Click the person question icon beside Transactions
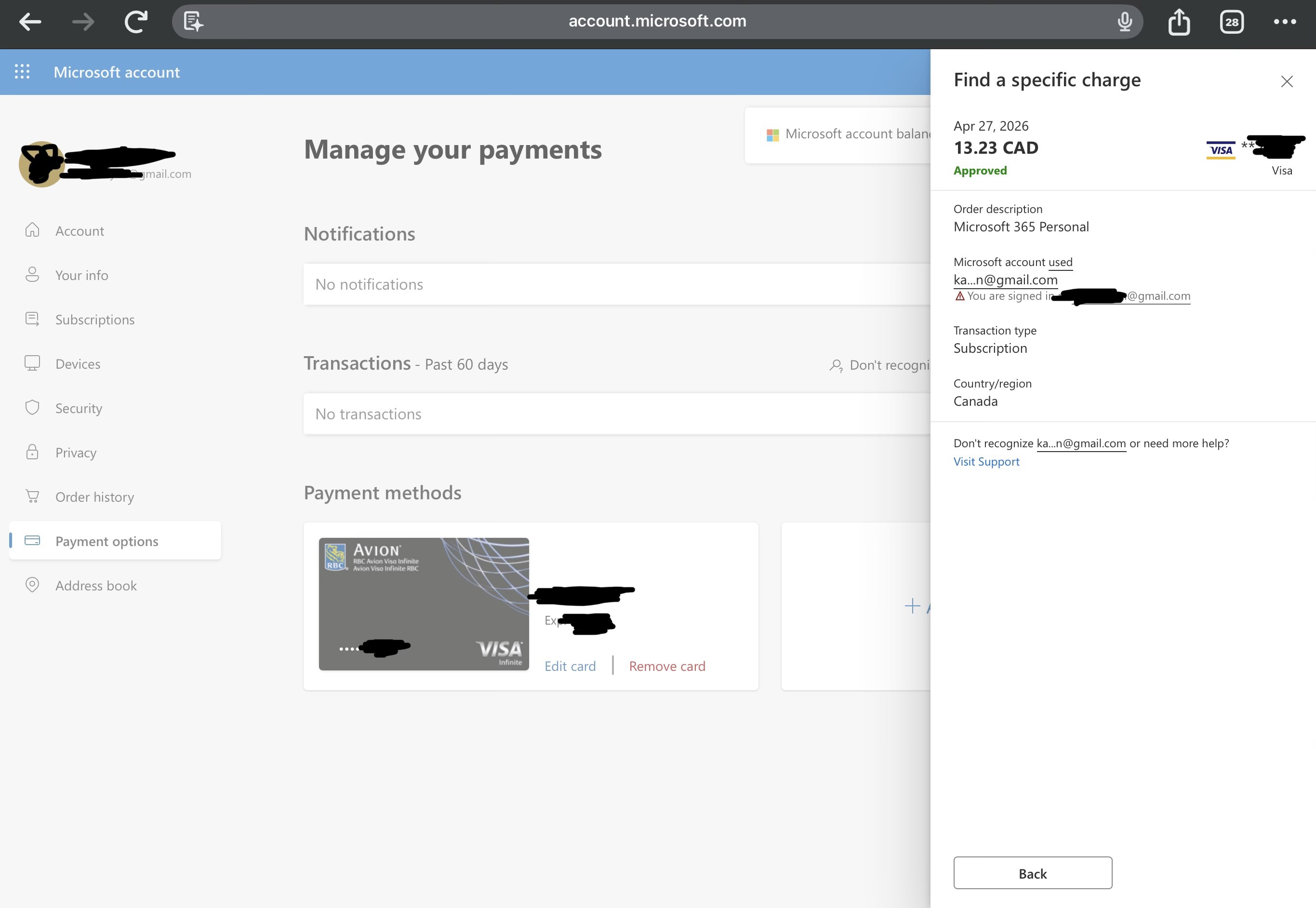The height and width of the screenshot is (908, 1316). tap(836, 365)
